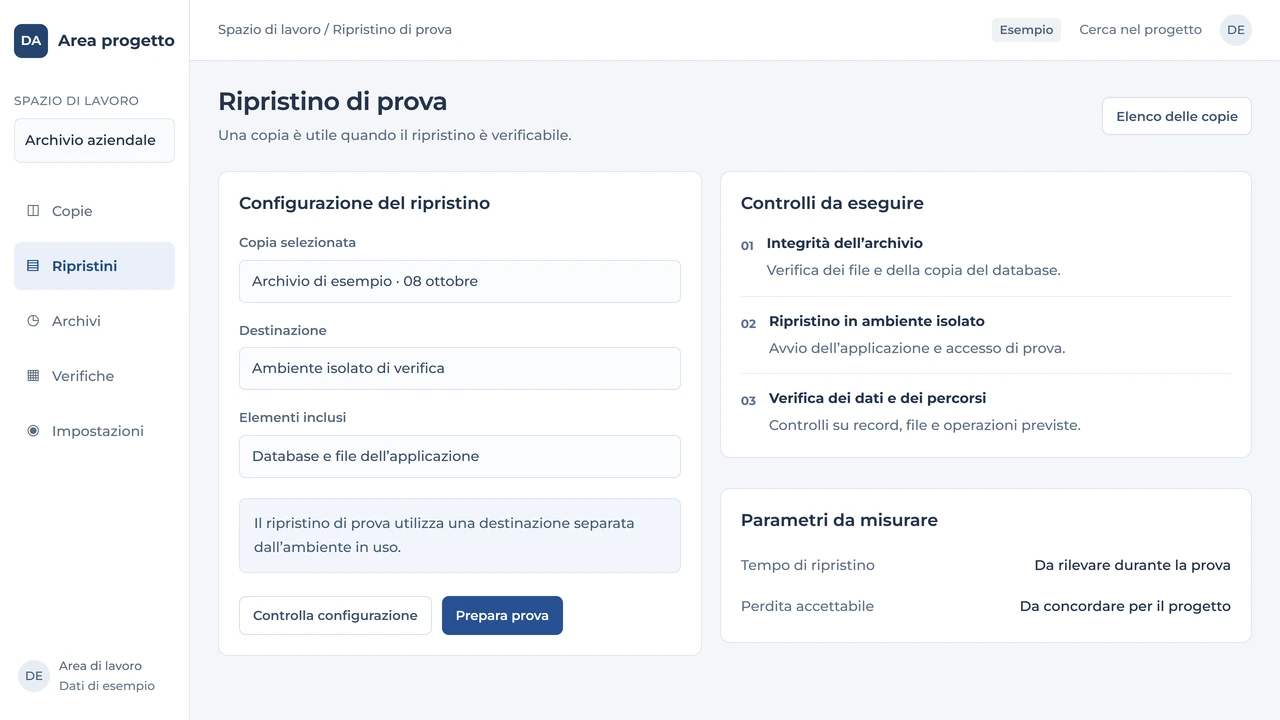Open the Destinazione field
This screenshot has width=1280, height=720.
[x=460, y=368]
